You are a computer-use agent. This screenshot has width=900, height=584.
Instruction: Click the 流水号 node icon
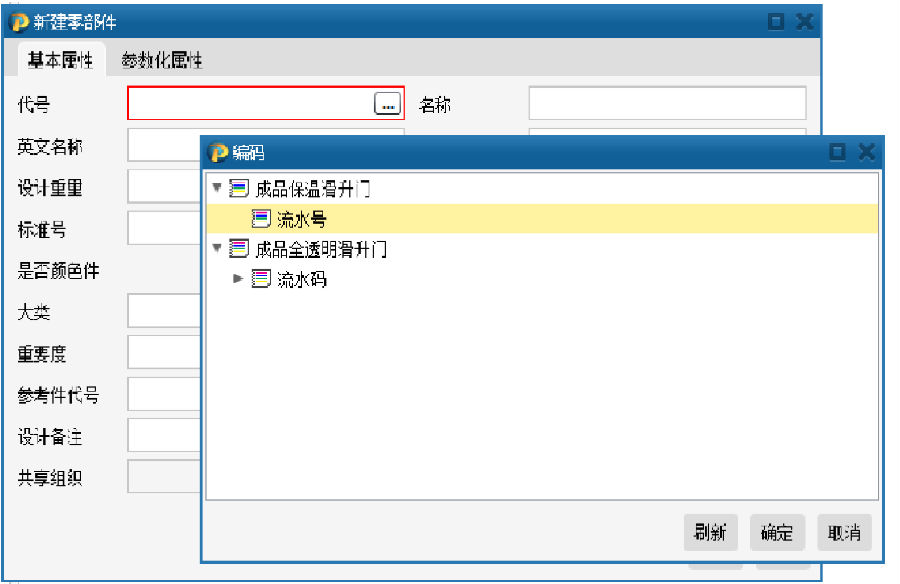click(x=261, y=219)
